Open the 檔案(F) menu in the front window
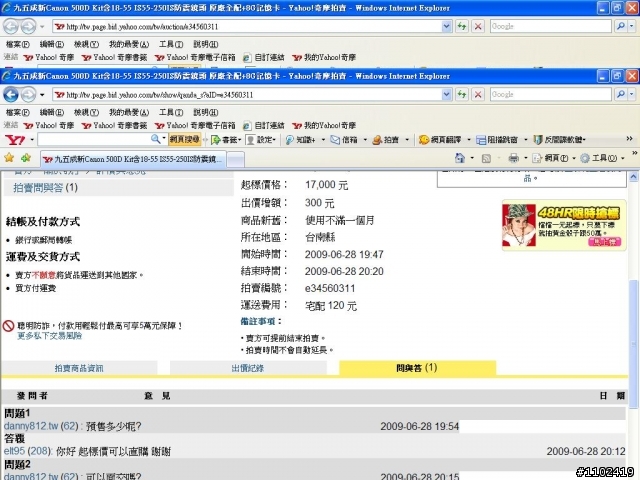The height and width of the screenshot is (480, 640). [18, 112]
